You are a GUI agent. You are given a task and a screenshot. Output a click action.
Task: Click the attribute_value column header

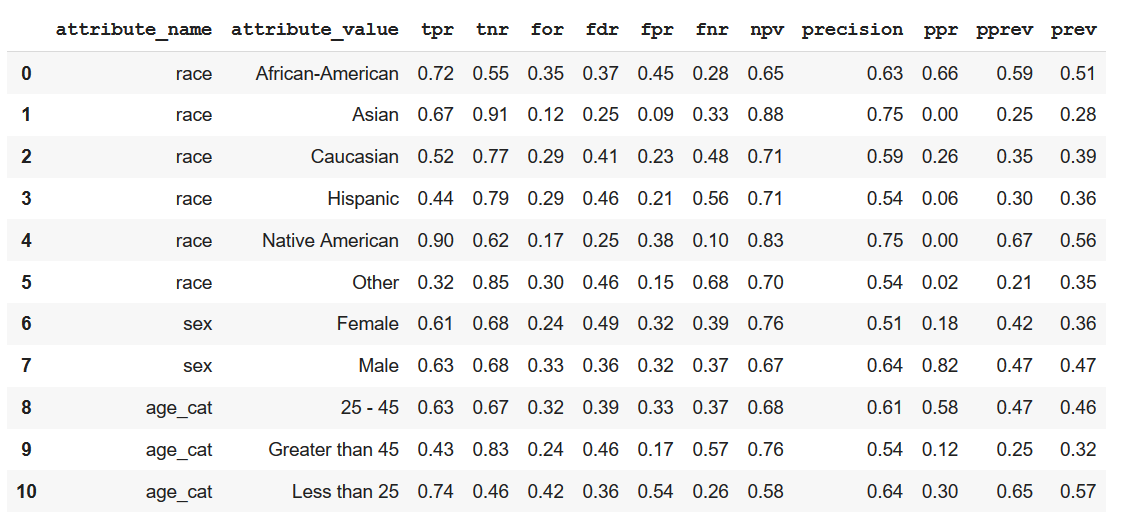pos(314,29)
